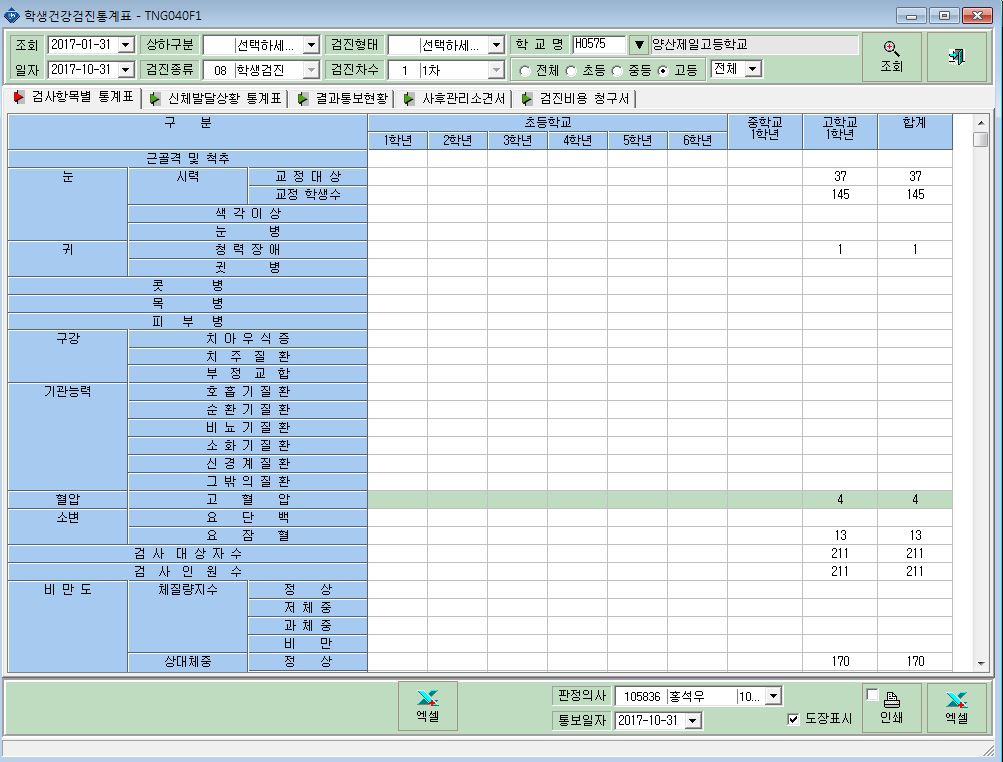Open the 검진비용 청구서 tab
Viewport: 1003px width, 762px height.
pos(576,99)
